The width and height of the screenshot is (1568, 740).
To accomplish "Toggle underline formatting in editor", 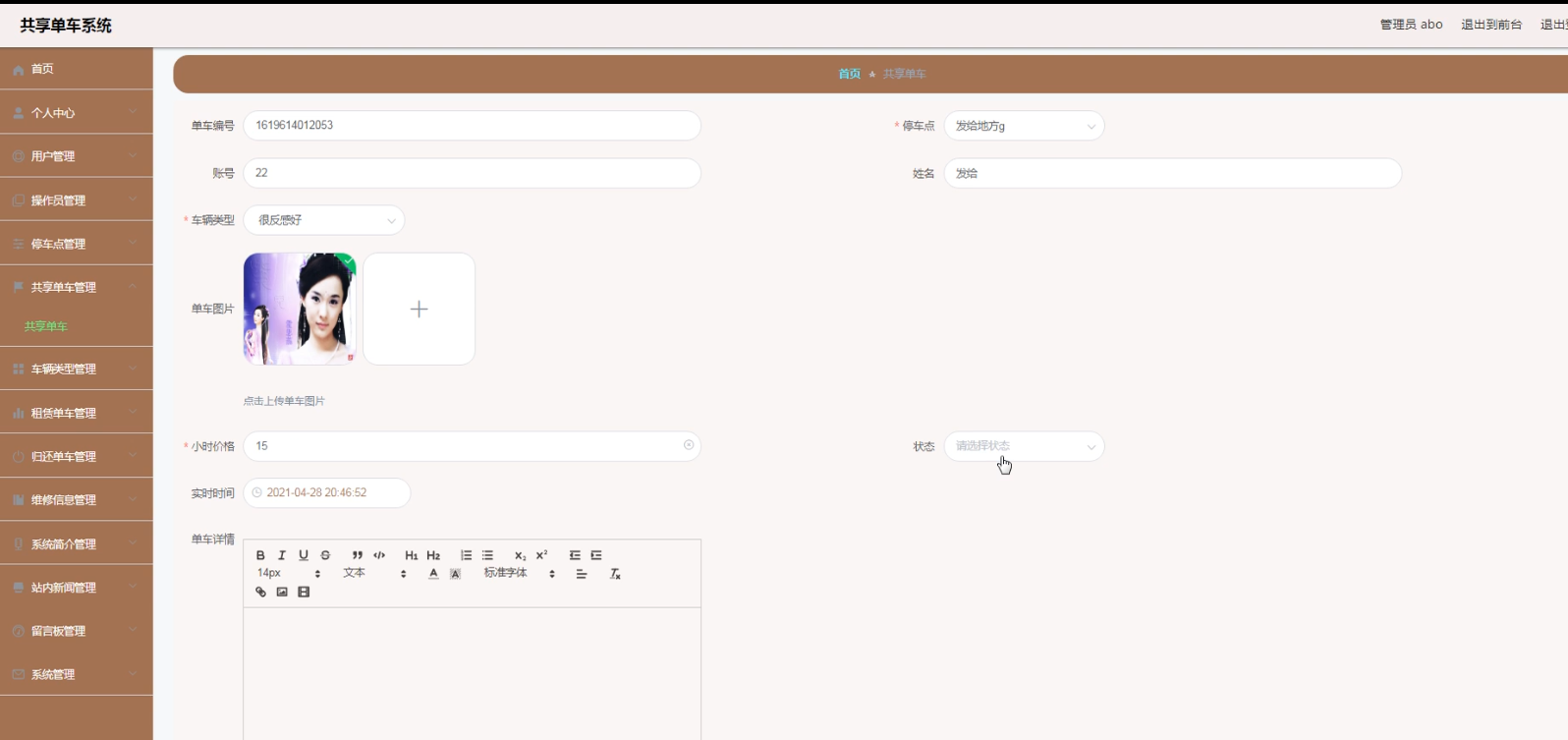I will (304, 555).
